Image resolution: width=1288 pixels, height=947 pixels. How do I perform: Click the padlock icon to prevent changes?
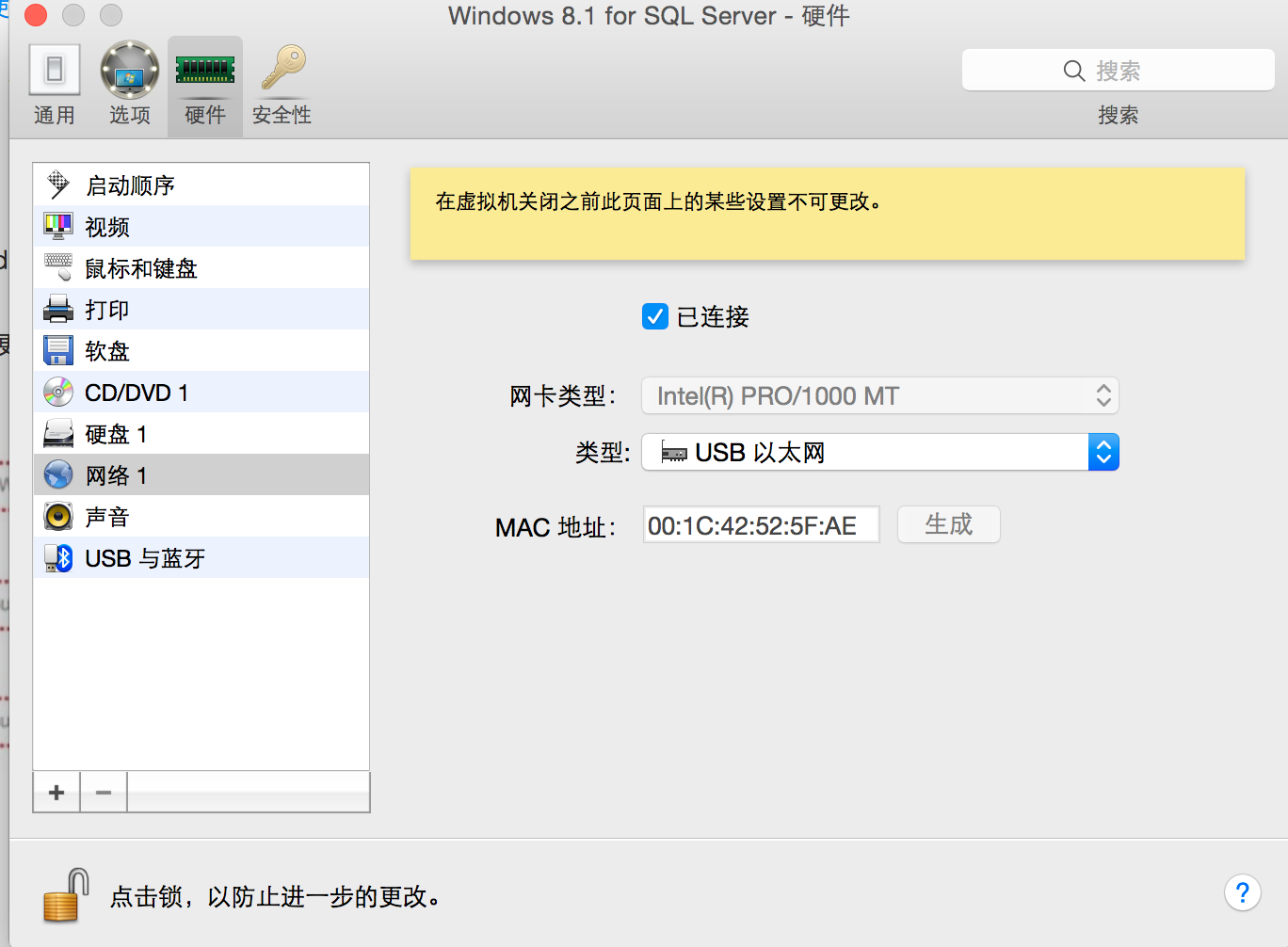[x=66, y=895]
